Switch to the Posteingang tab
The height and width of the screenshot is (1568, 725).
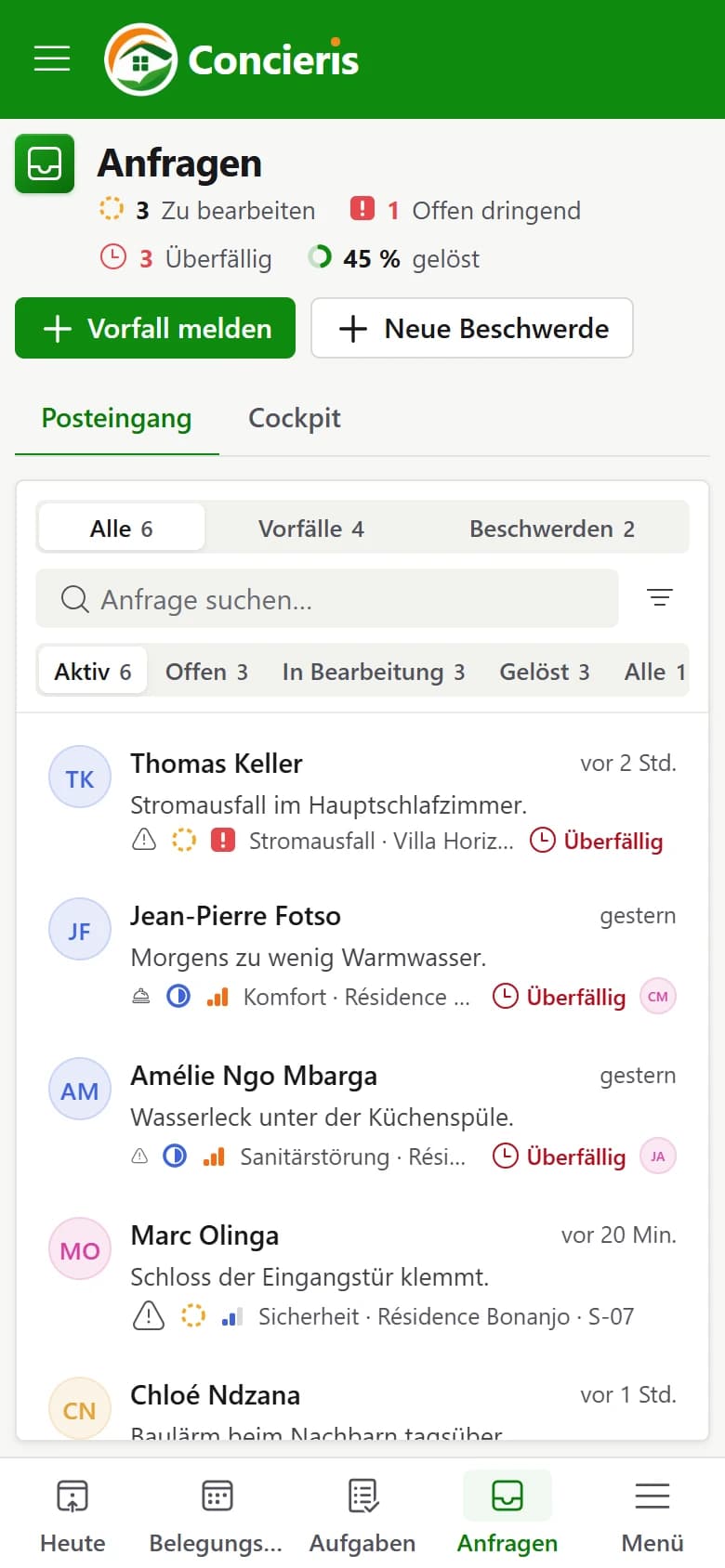(116, 418)
